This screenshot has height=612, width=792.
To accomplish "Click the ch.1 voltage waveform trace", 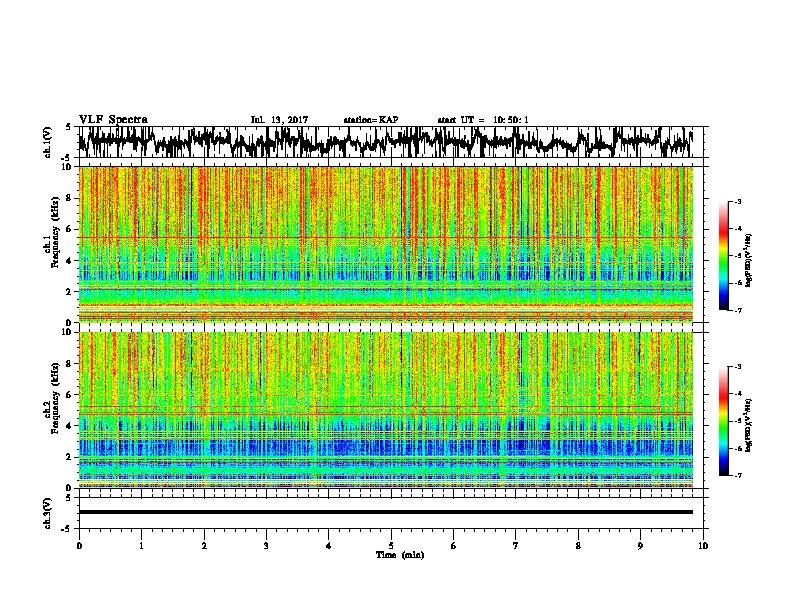I will point(386,141).
